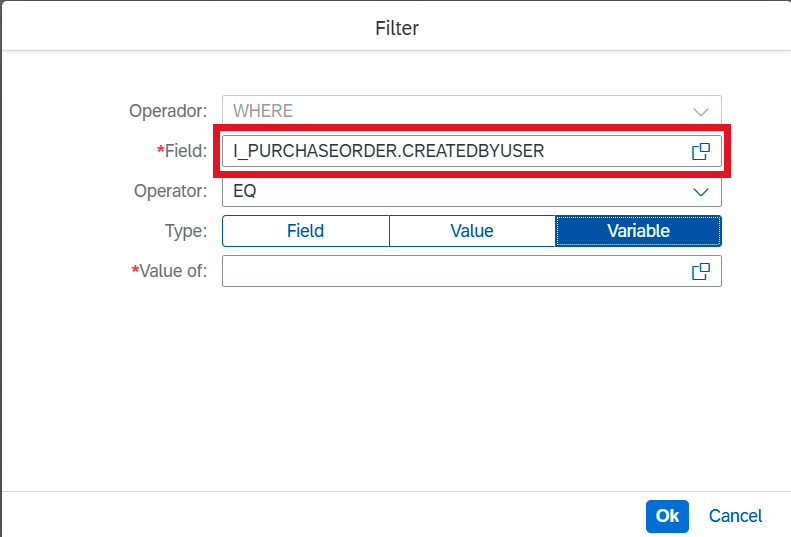The image size is (791, 537).
Task: Click the Operator label
Action: [x=171, y=191]
